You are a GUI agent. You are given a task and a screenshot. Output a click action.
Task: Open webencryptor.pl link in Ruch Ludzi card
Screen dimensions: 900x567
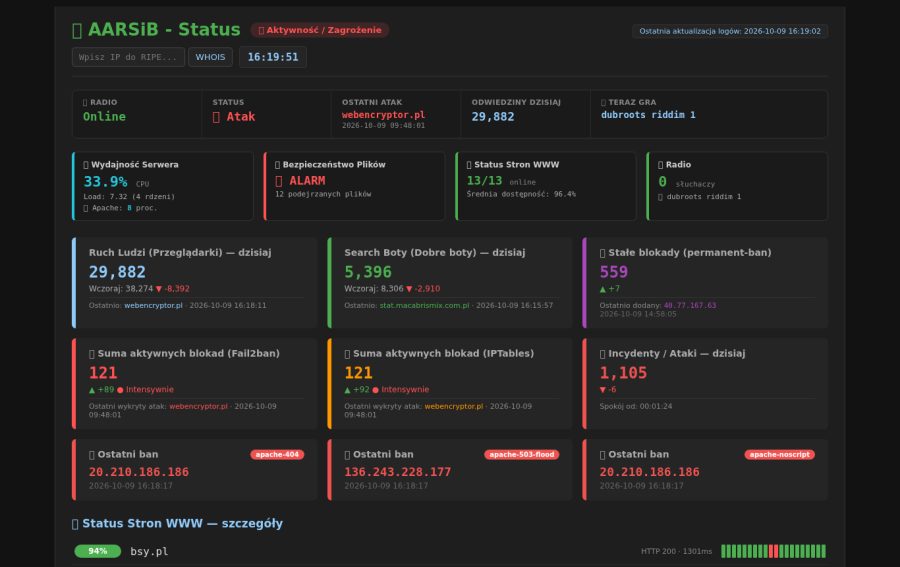click(153, 305)
